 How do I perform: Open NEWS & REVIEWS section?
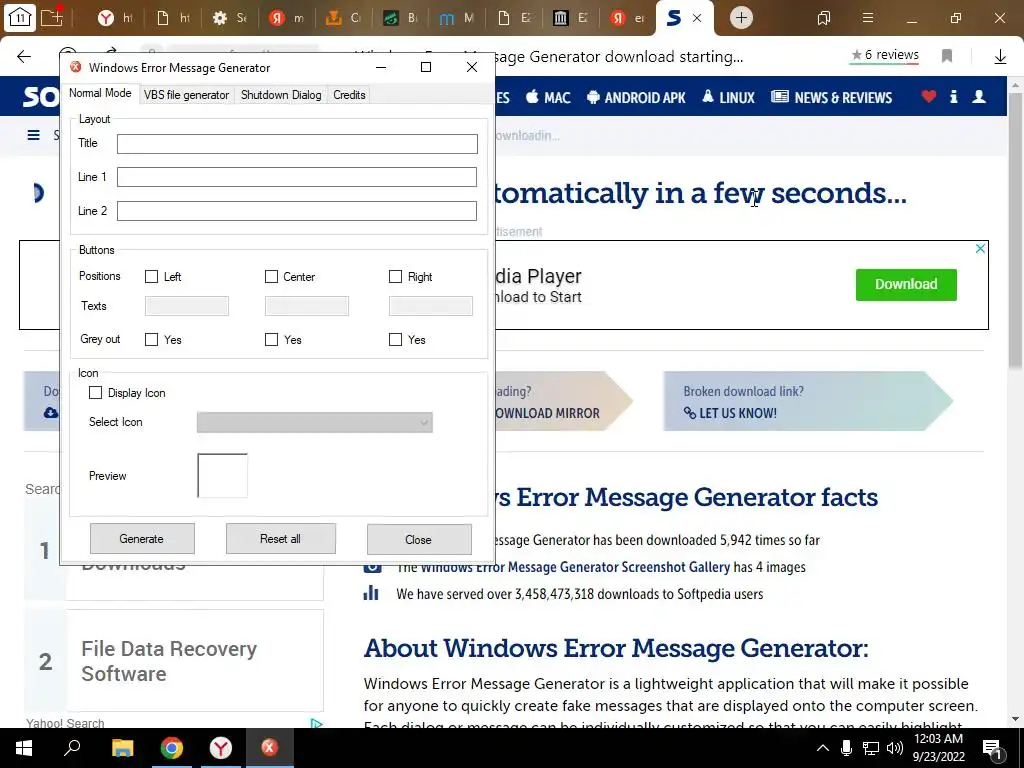pyautogui.click(x=831, y=97)
